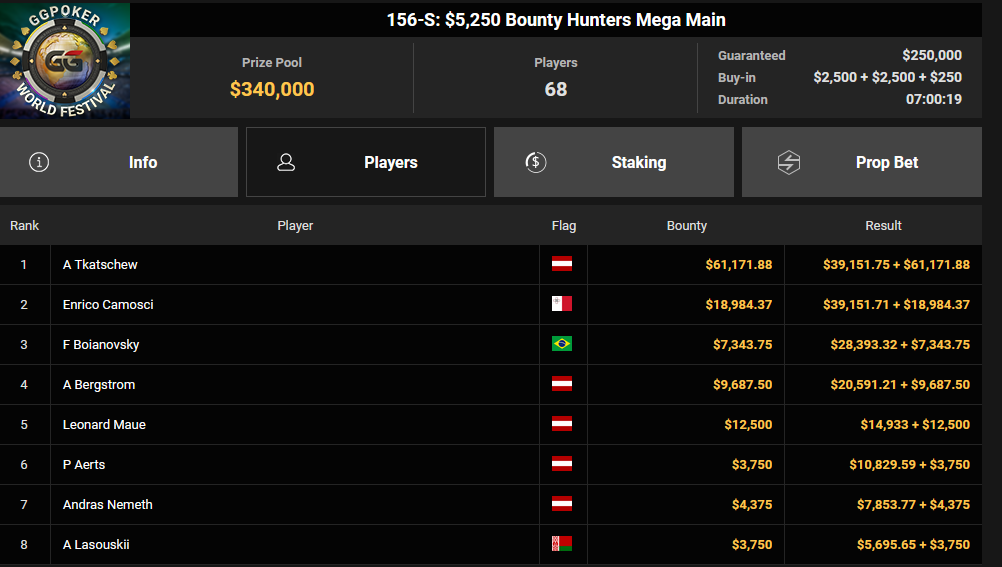The height and width of the screenshot is (567, 1002).
Task: Click the Staking dollar coin icon
Action: click(536, 162)
